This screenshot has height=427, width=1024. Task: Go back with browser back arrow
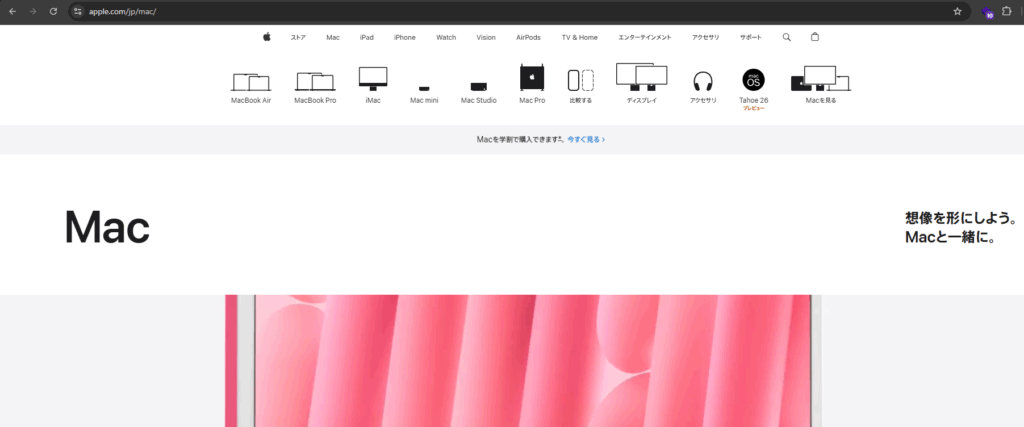(x=12, y=11)
